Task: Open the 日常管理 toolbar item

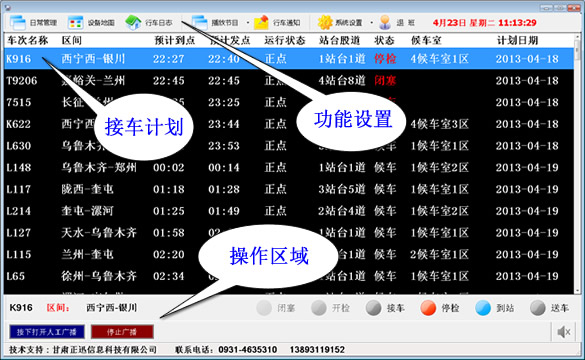Action: (34, 23)
